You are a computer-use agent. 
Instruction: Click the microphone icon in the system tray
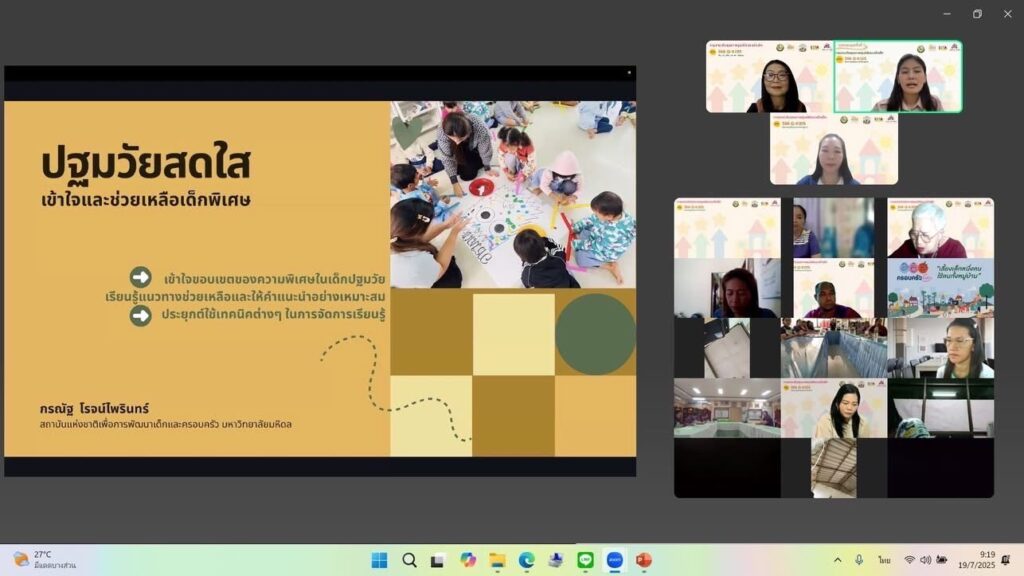[x=859, y=560]
